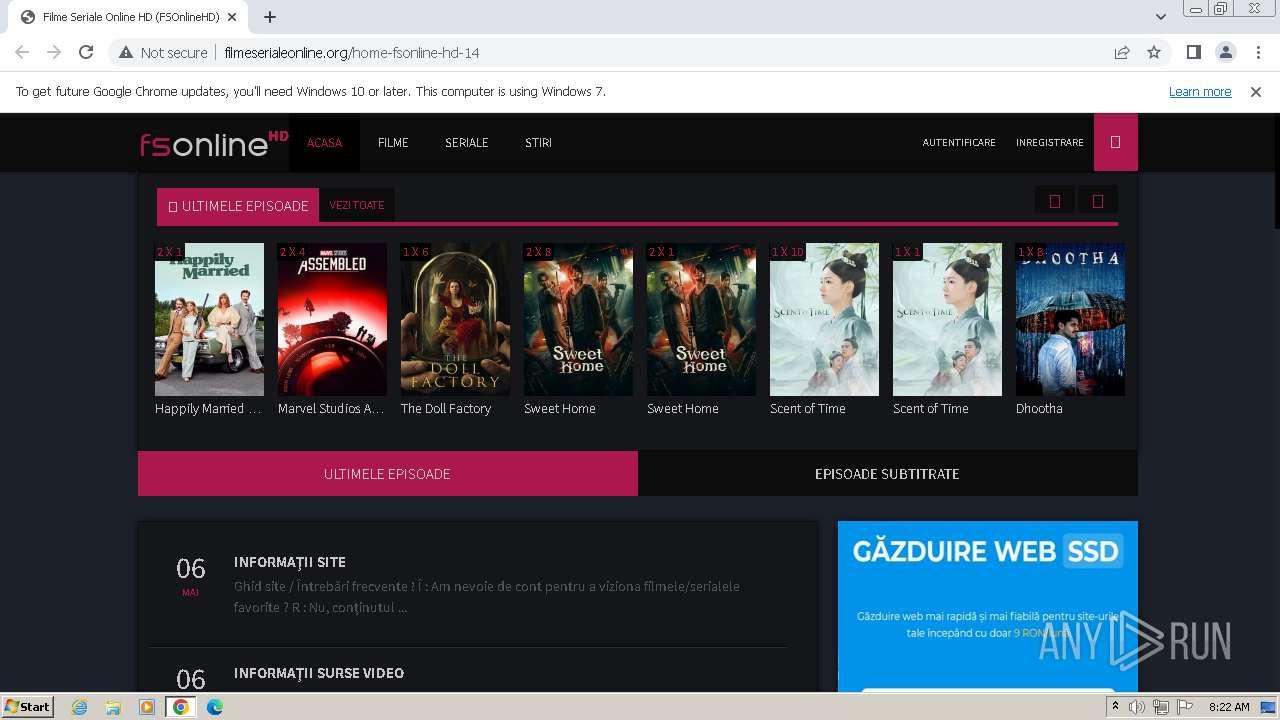This screenshot has height=720, width=1280.
Task: Click the fsonline HD logo
Action: click(x=214, y=144)
